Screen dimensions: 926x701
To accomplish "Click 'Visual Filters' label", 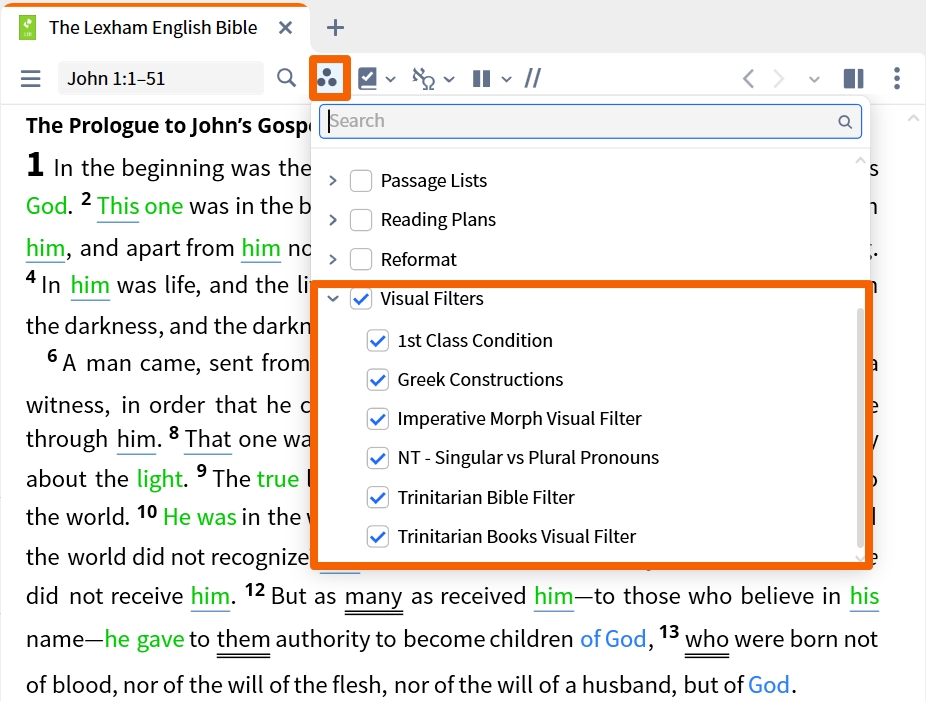I will pyautogui.click(x=432, y=299).
